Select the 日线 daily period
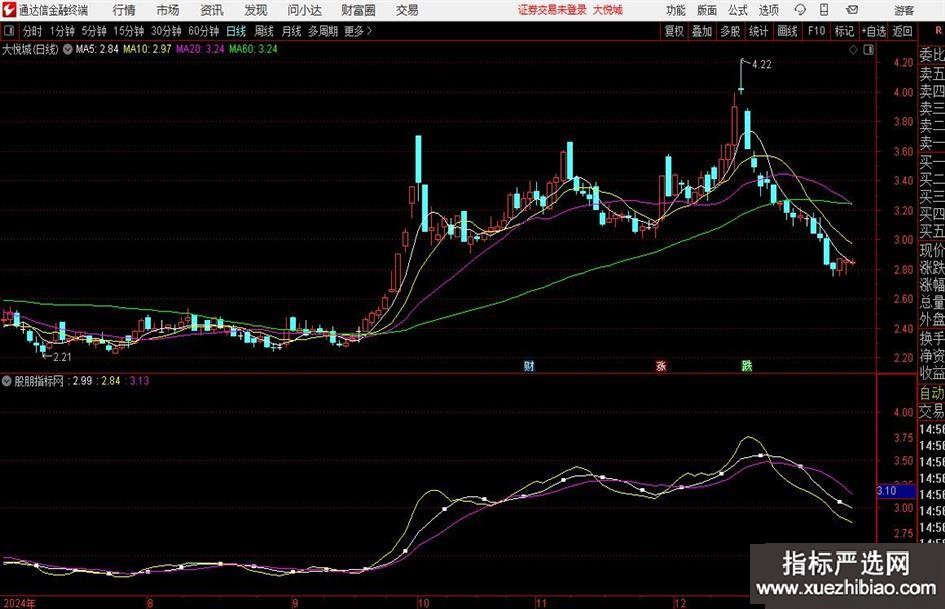The height and width of the screenshot is (609, 945). (x=236, y=31)
